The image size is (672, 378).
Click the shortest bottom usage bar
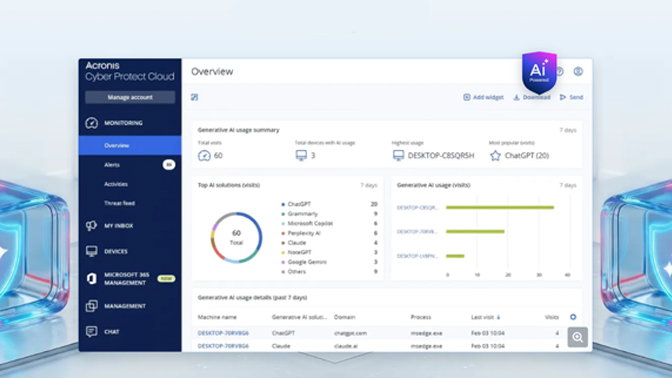455,256
